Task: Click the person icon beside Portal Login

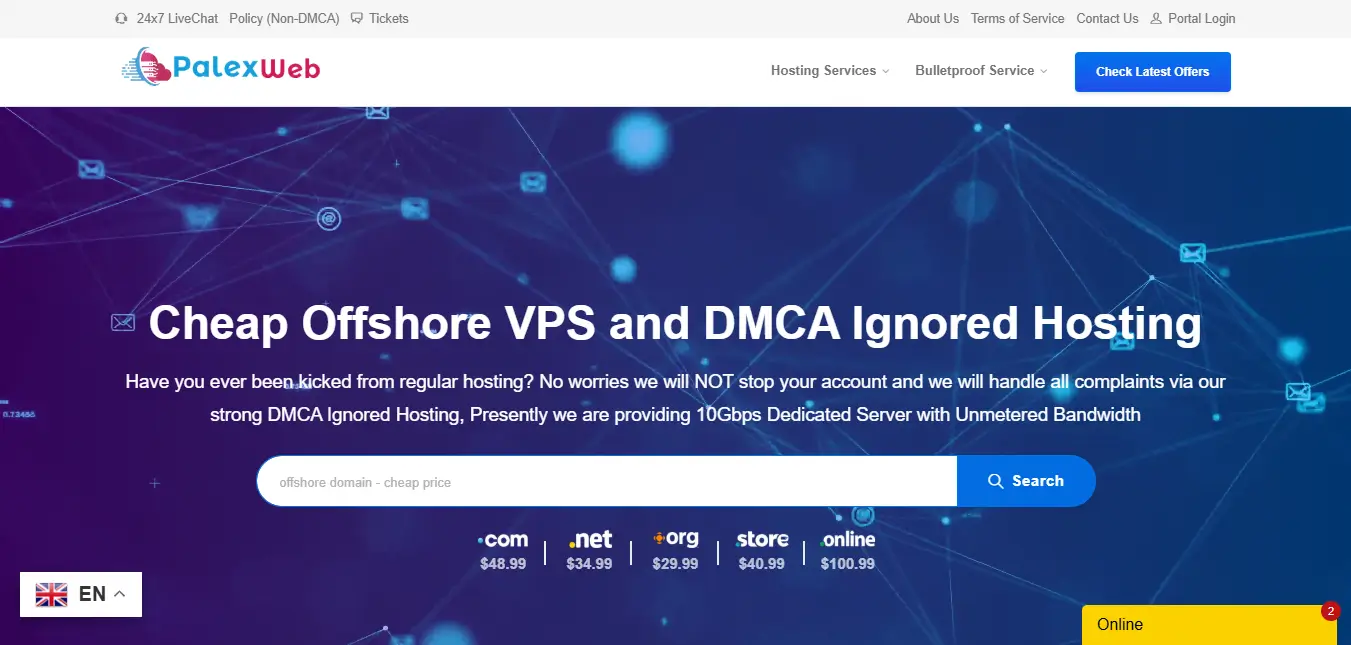Action: pyautogui.click(x=1154, y=18)
